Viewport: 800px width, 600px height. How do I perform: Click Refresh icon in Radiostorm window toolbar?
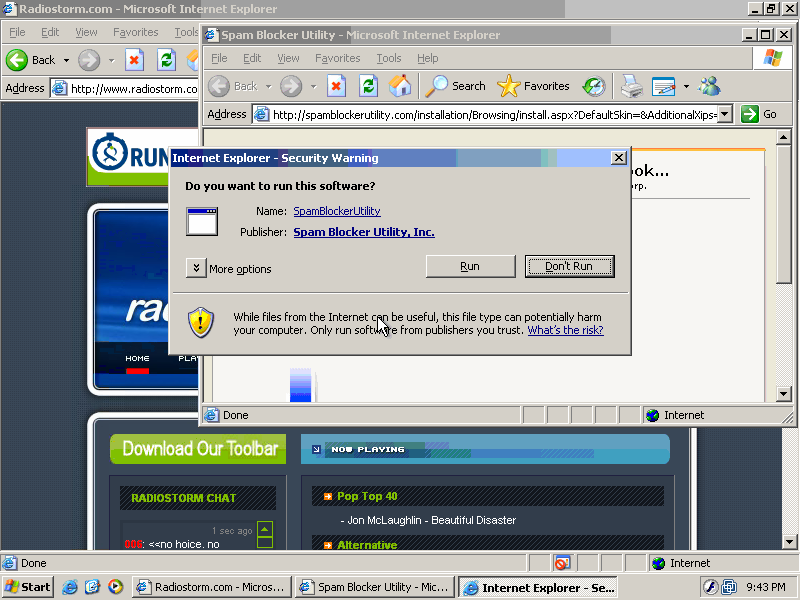coord(166,60)
